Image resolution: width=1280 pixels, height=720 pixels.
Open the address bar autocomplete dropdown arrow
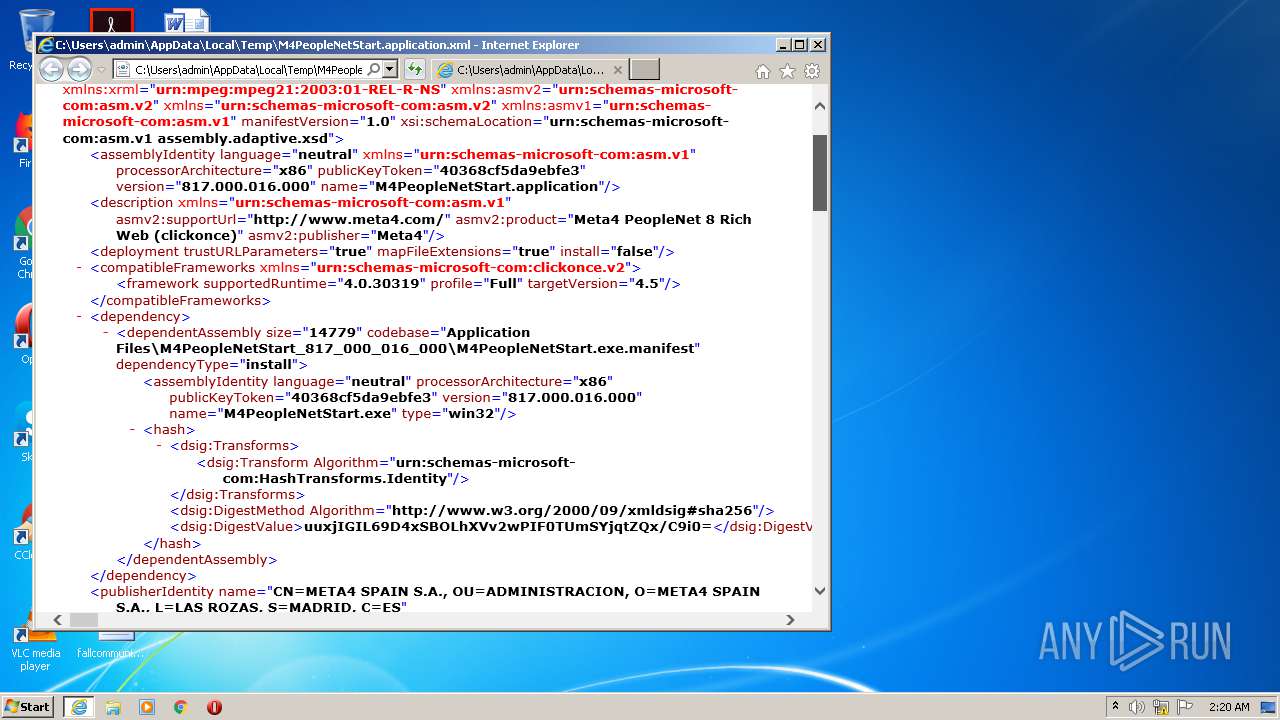pyautogui.click(x=390, y=70)
